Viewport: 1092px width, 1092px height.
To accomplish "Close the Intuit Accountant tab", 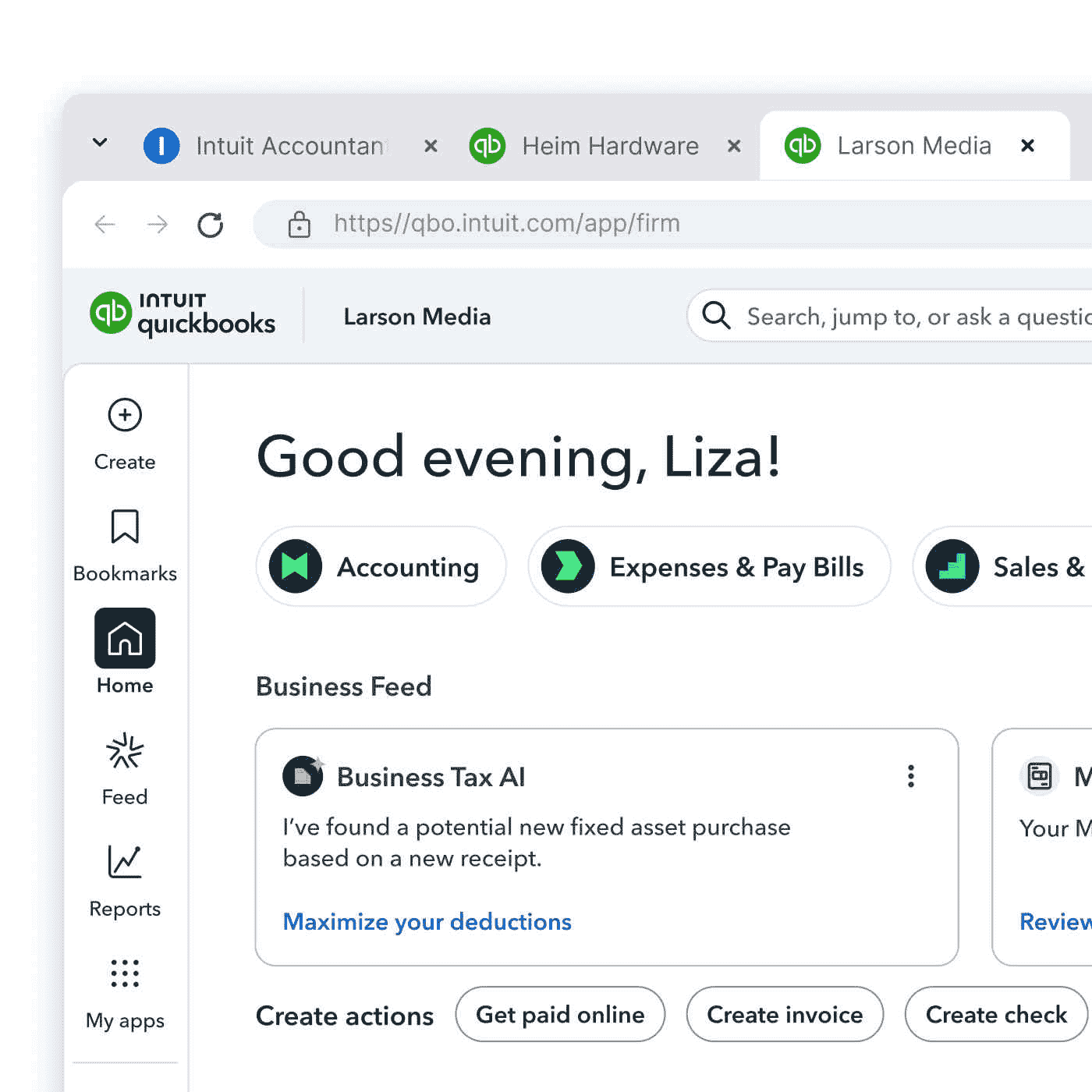I will 431,146.
